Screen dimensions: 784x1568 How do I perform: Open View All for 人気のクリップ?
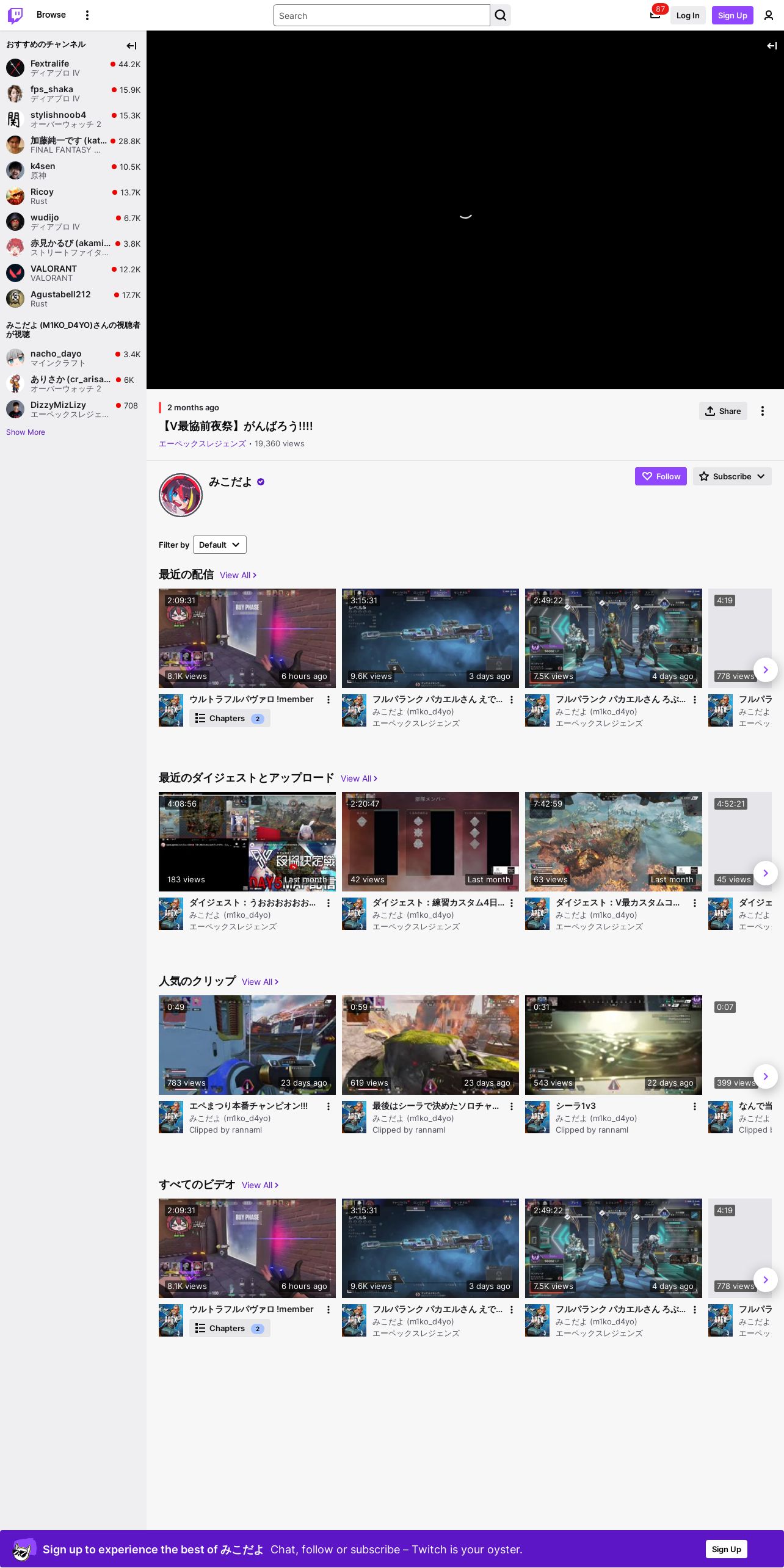260,982
